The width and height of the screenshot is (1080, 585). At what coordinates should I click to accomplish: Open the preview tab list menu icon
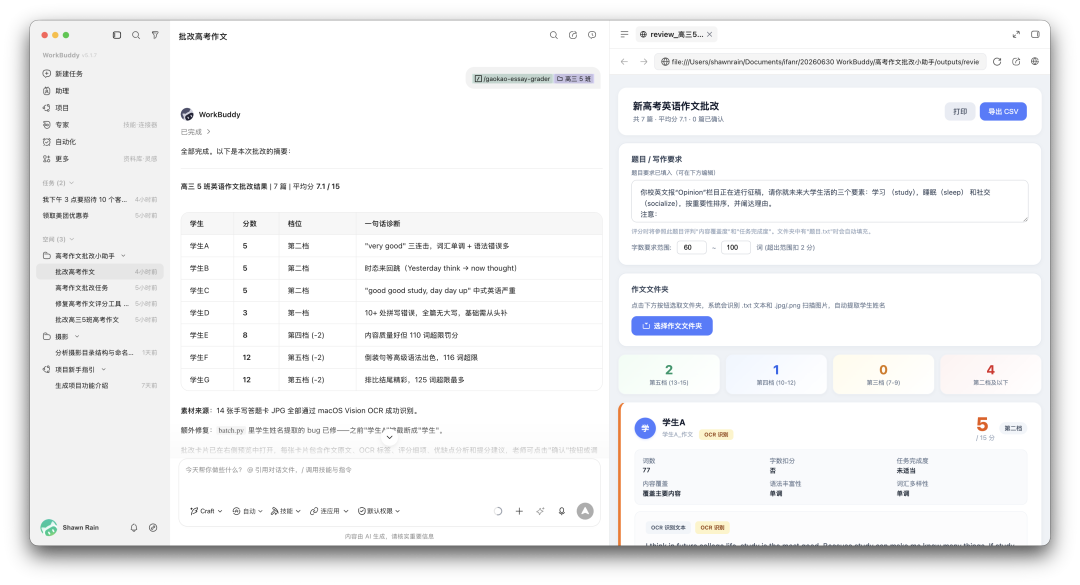[624, 34]
